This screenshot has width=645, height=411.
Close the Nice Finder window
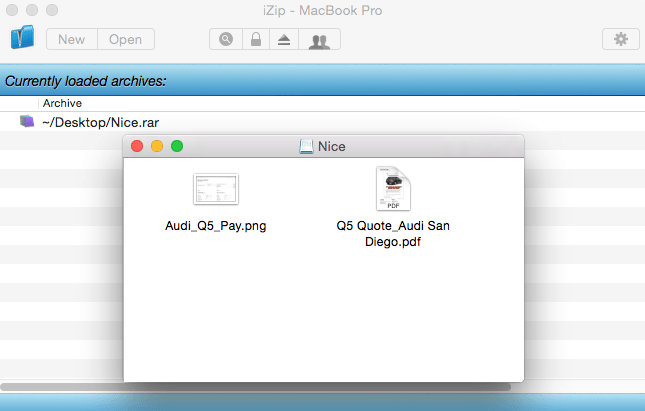coord(137,146)
